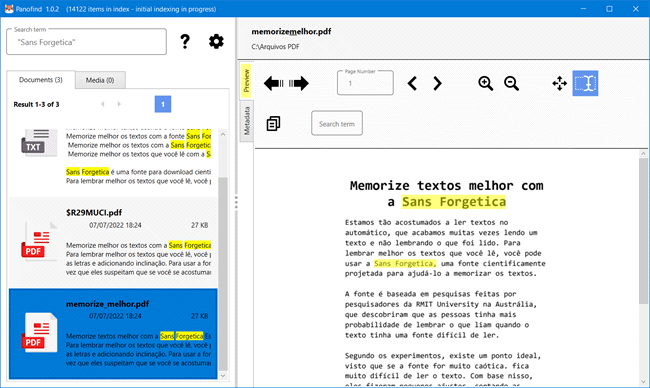This screenshot has height=388, width=650.
Task: Zoom out of the PDF preview
Action: pyautogui.click(x=511, y=83)
